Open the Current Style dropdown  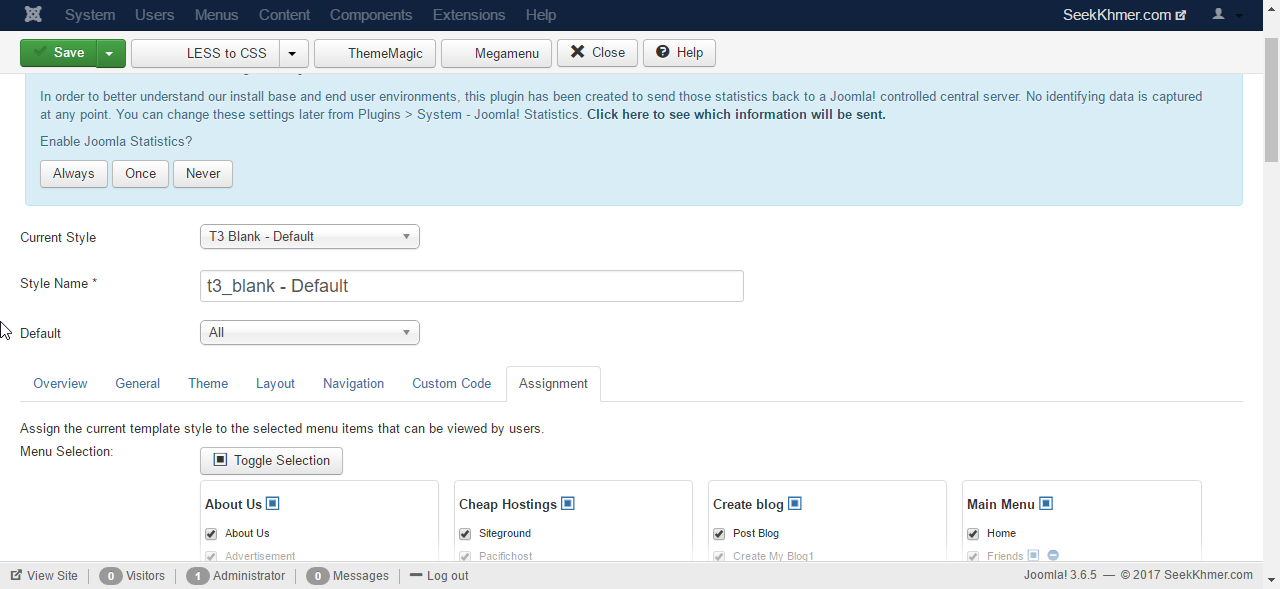click(x=310, y=237)
